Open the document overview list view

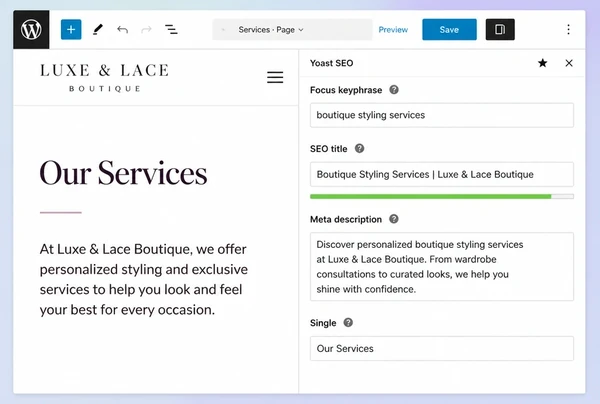tap(171, 29)
